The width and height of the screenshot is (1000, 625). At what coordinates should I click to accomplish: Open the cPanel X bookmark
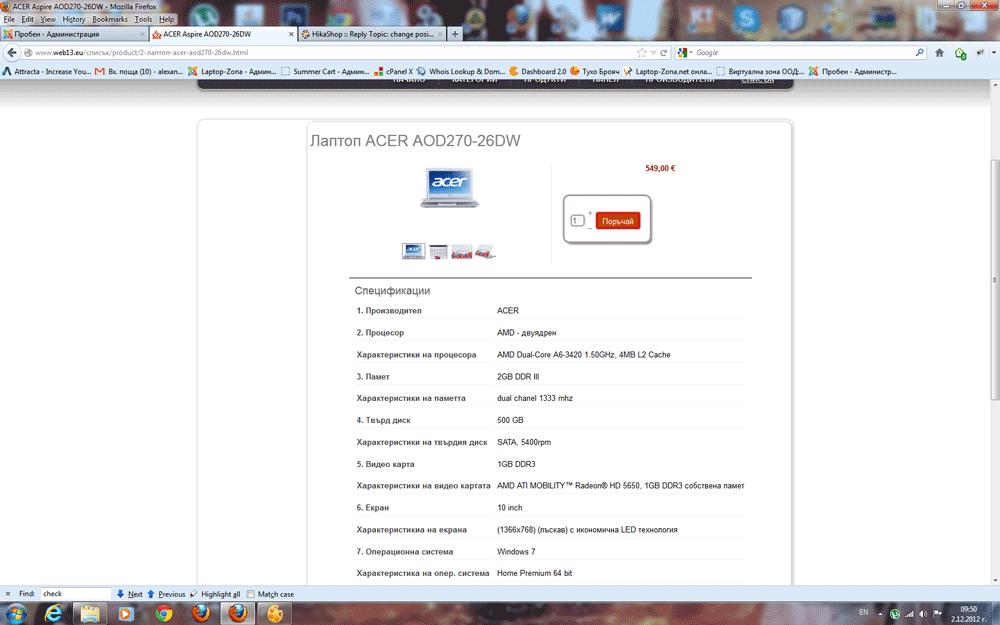(393, 71)
